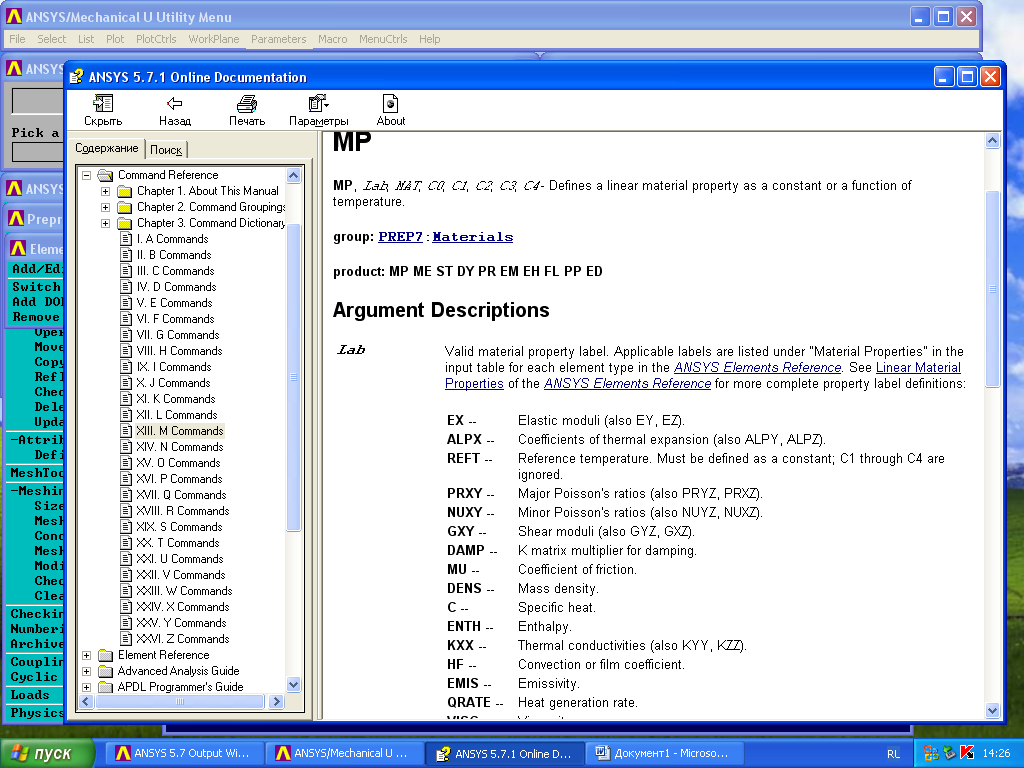1024x768 pixels.
Task: Open first ANSYS Elements Reference link
Action: (x=758, y=368)
